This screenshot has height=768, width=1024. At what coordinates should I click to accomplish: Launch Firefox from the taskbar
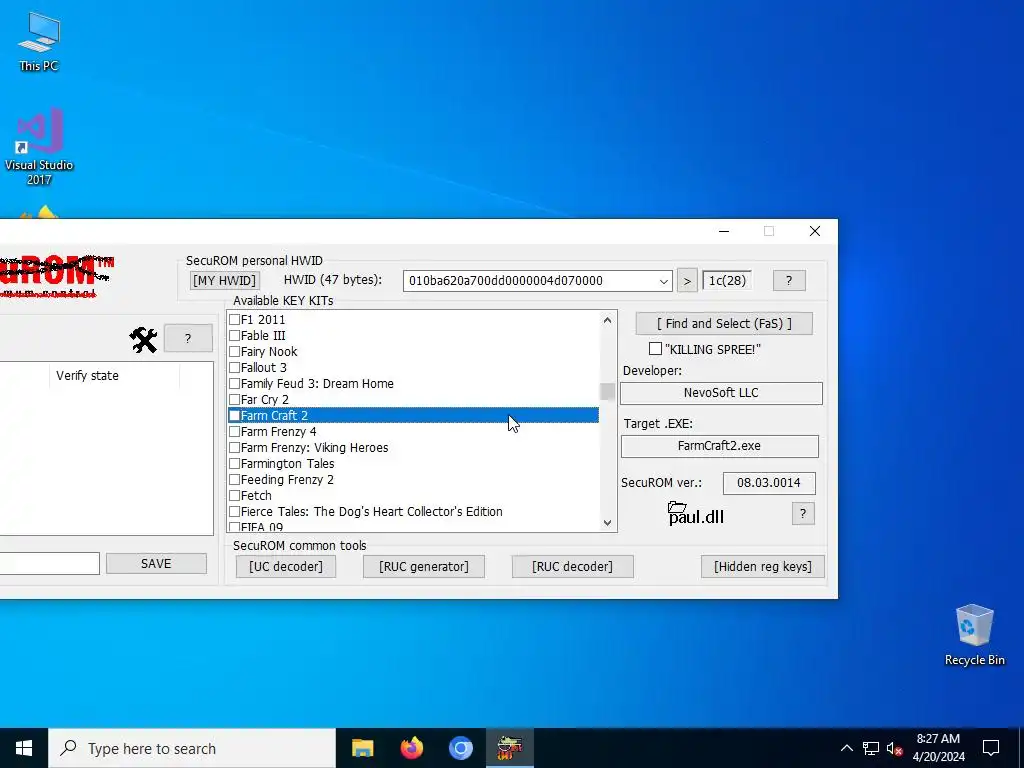(x=411, y=748)
